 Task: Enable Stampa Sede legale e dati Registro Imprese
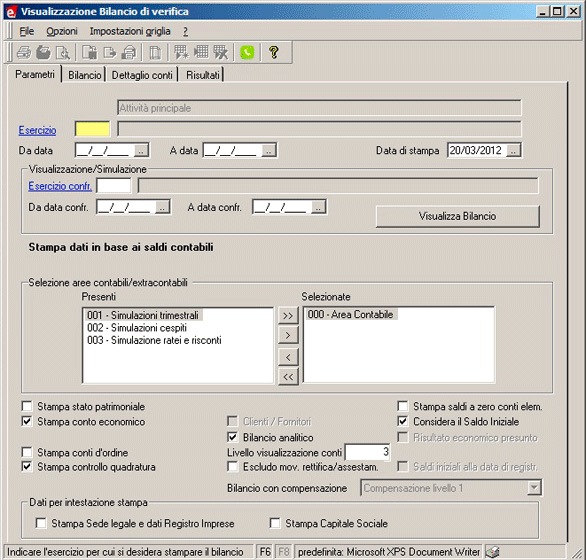coord(41,523)
